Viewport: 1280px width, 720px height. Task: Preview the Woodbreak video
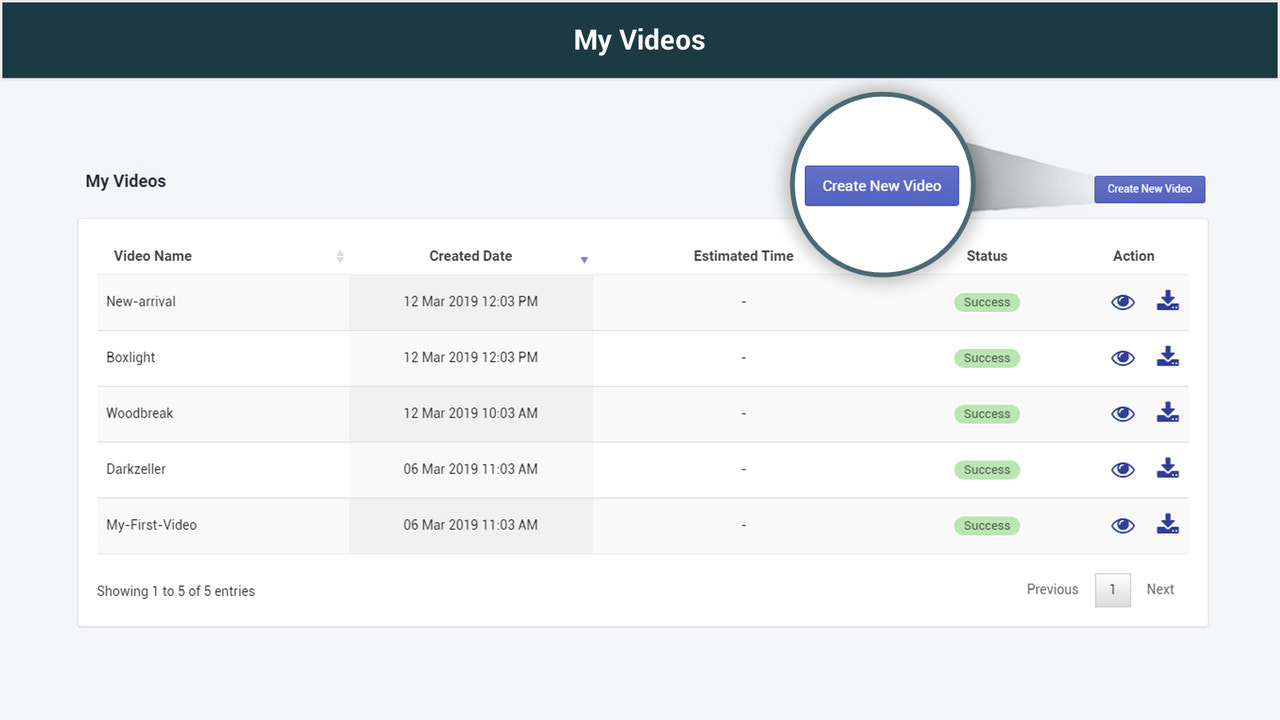(1122, 413)
